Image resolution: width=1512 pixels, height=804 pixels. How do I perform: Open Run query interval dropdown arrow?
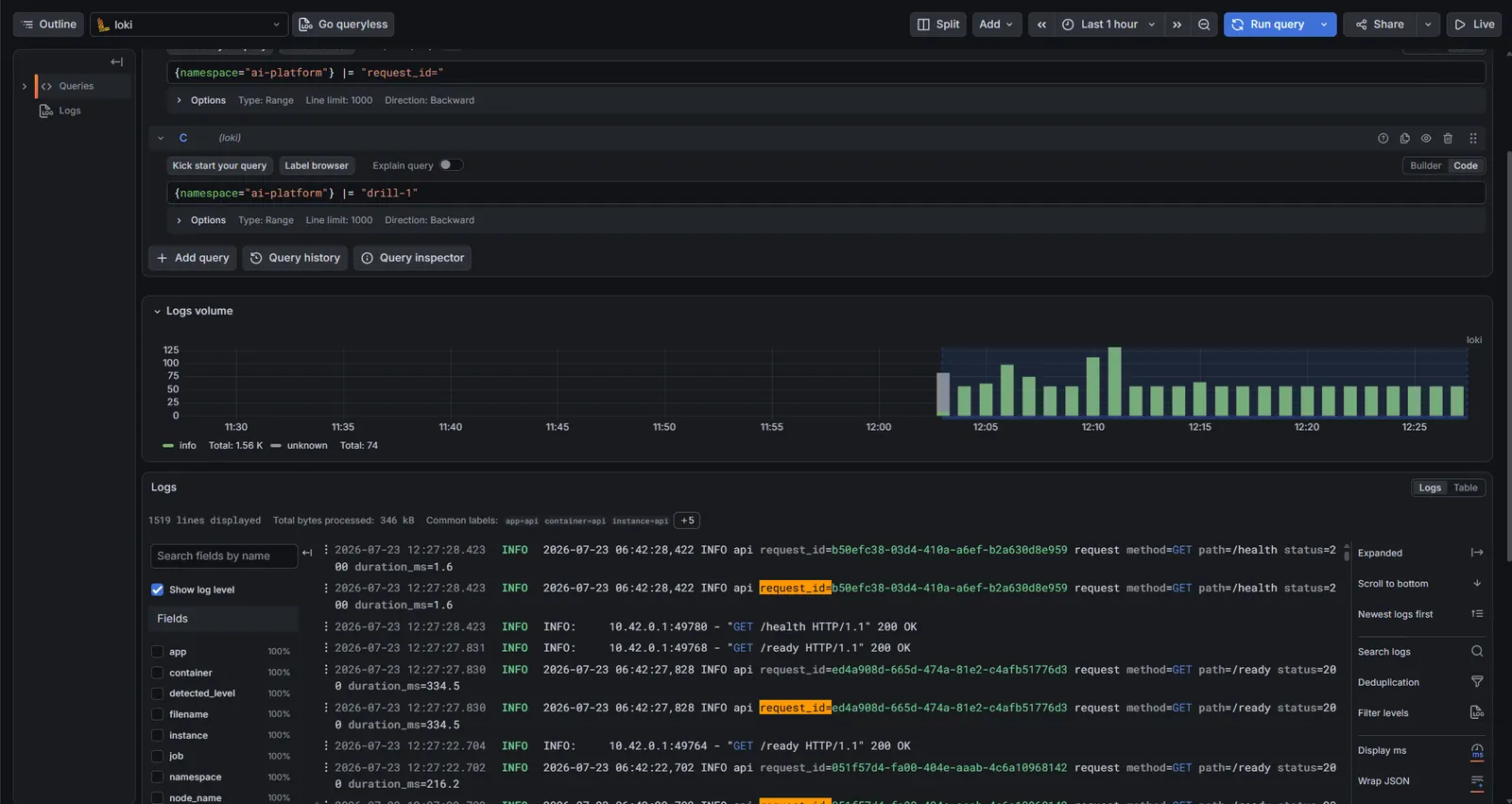[1324, 25]
